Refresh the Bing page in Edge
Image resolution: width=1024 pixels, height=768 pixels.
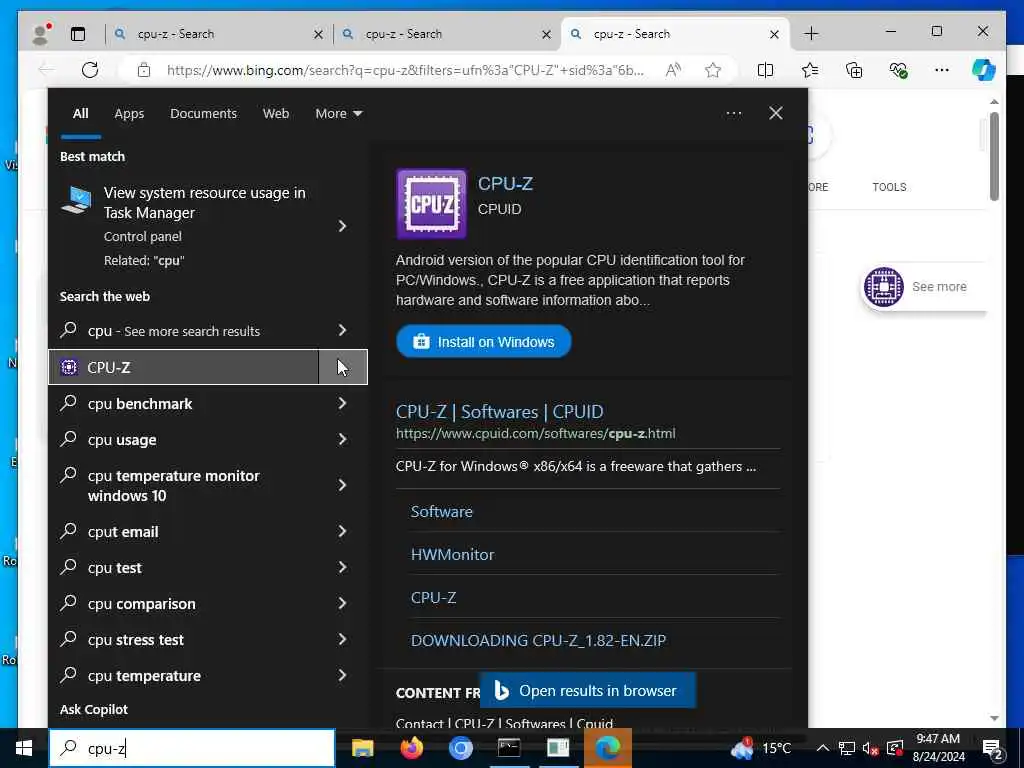90,70
